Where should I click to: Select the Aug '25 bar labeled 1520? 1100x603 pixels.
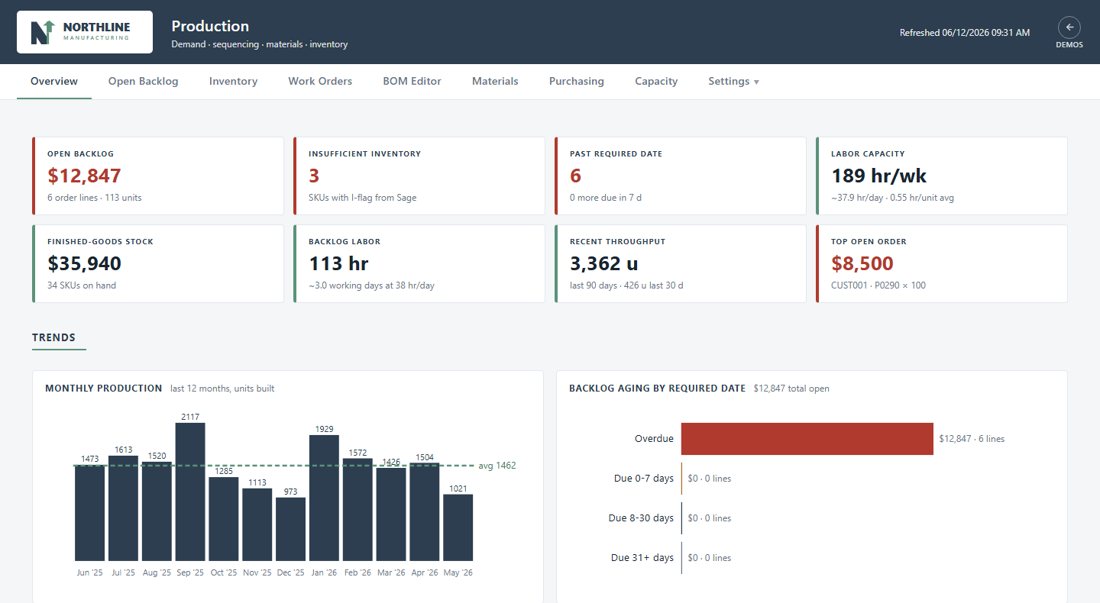point(156,511)
